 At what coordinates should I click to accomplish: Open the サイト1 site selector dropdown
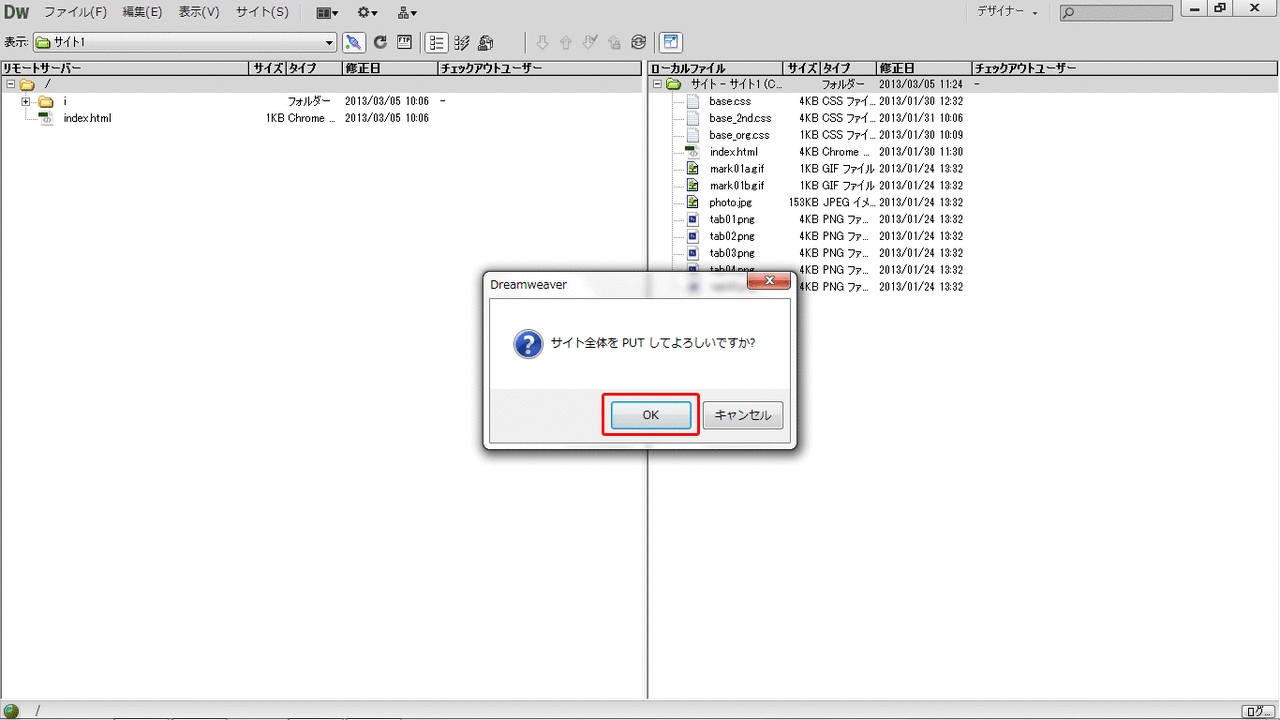point(185,42)
